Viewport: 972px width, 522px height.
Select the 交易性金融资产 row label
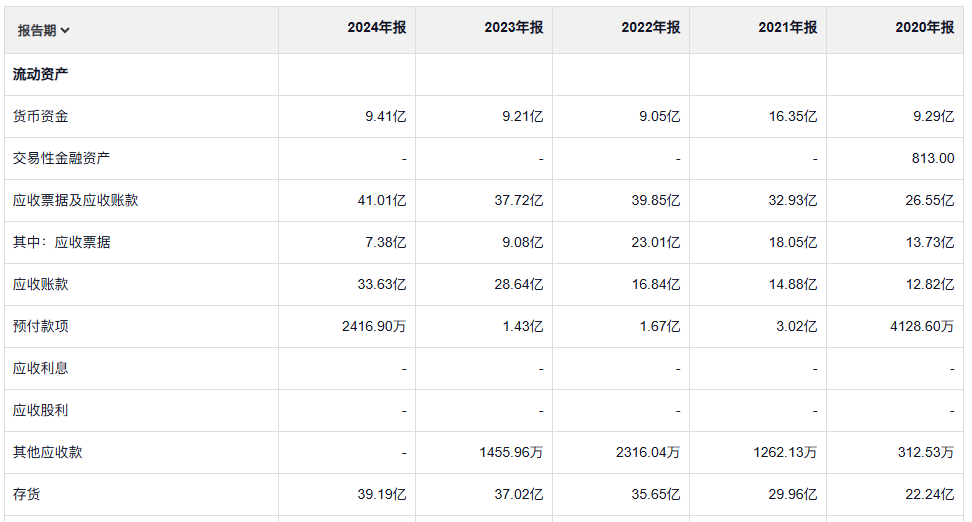click(62, 158)
